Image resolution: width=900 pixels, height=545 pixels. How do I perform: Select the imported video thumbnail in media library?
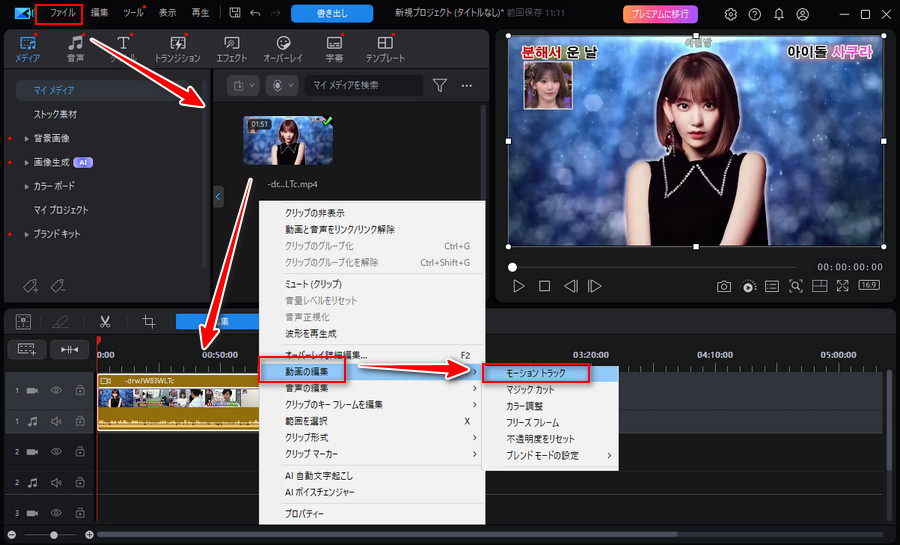click(x=288, y=141)
